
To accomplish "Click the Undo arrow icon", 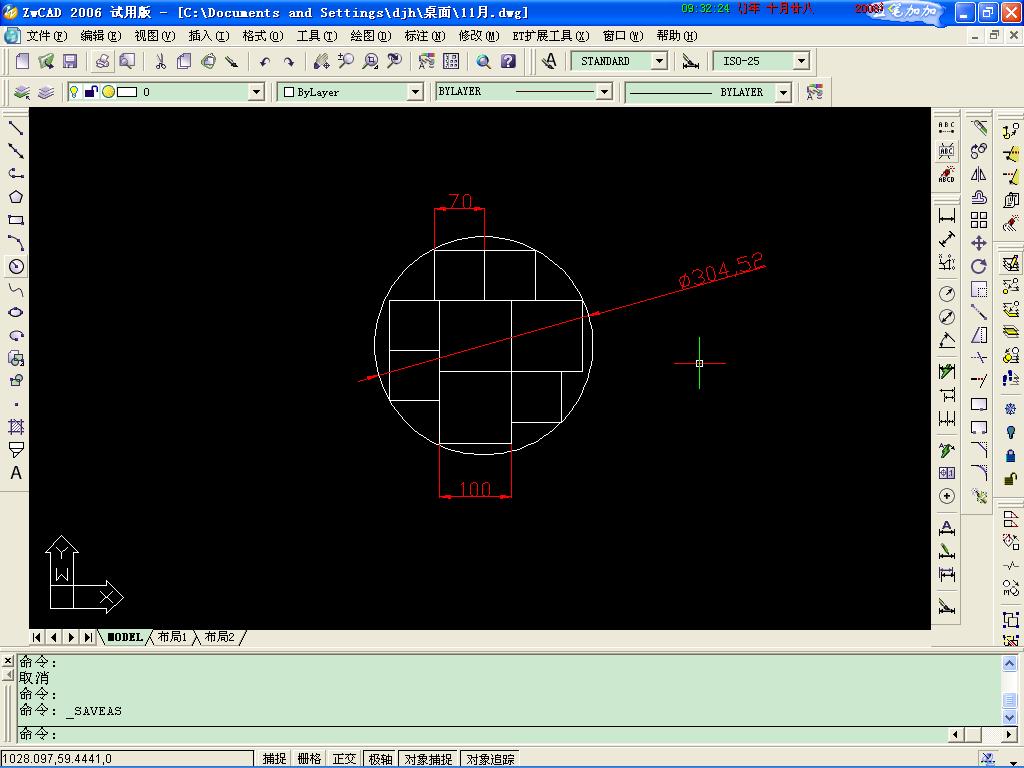I will click(264, 62).
